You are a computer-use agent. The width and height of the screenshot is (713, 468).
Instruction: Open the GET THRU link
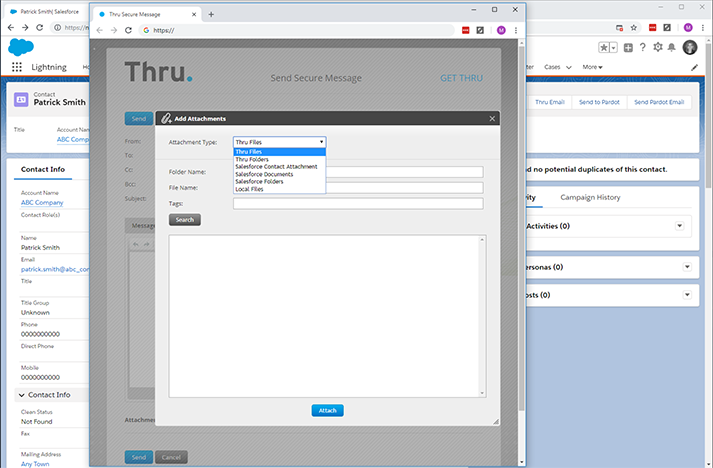(x=461, y=78)
